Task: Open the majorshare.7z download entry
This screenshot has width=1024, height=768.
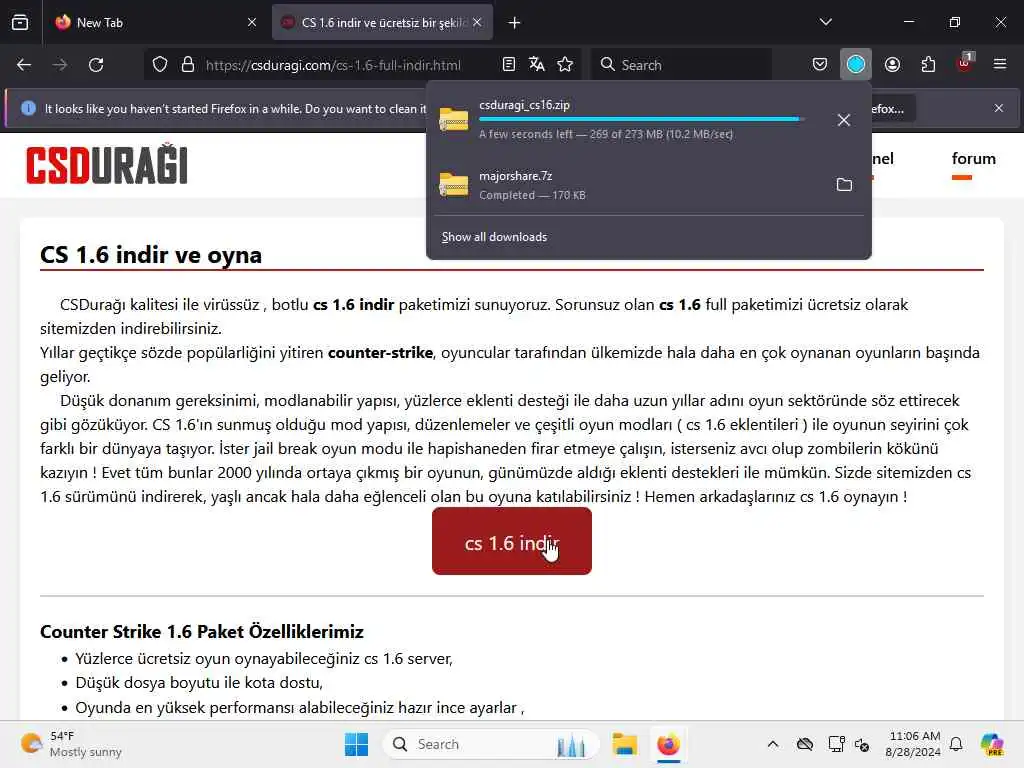Action: click(629, 185)
